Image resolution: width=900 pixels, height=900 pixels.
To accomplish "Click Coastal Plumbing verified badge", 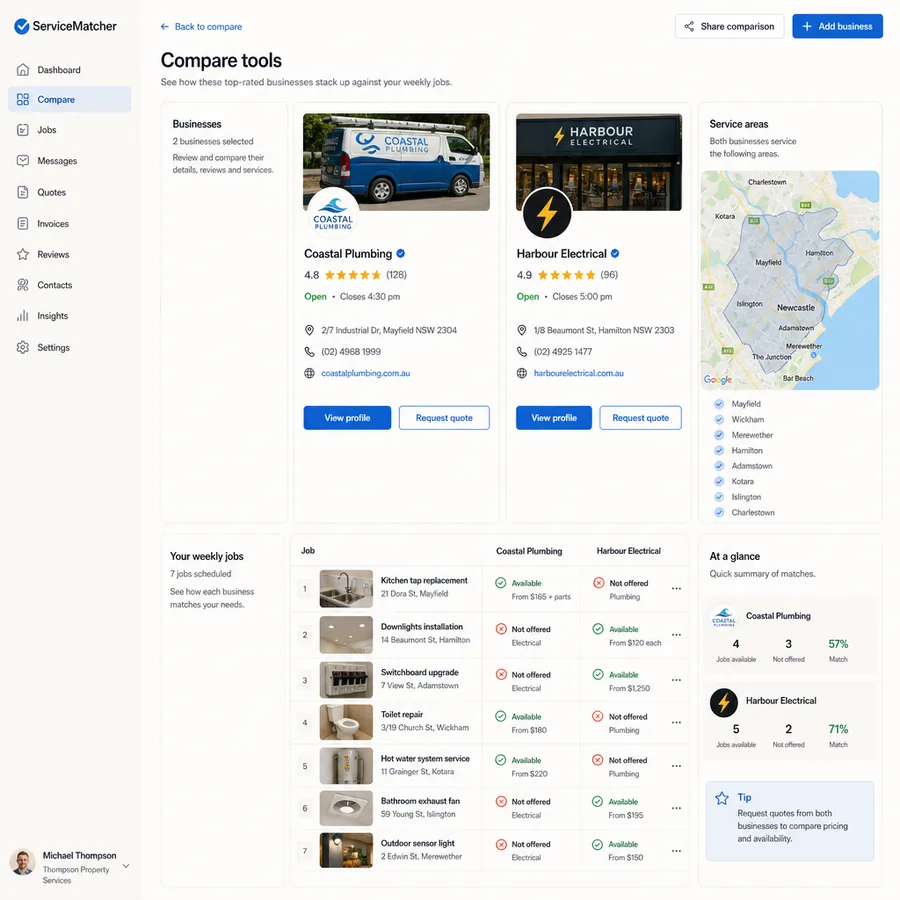I will pyautogui.click(x=401, y=253).
